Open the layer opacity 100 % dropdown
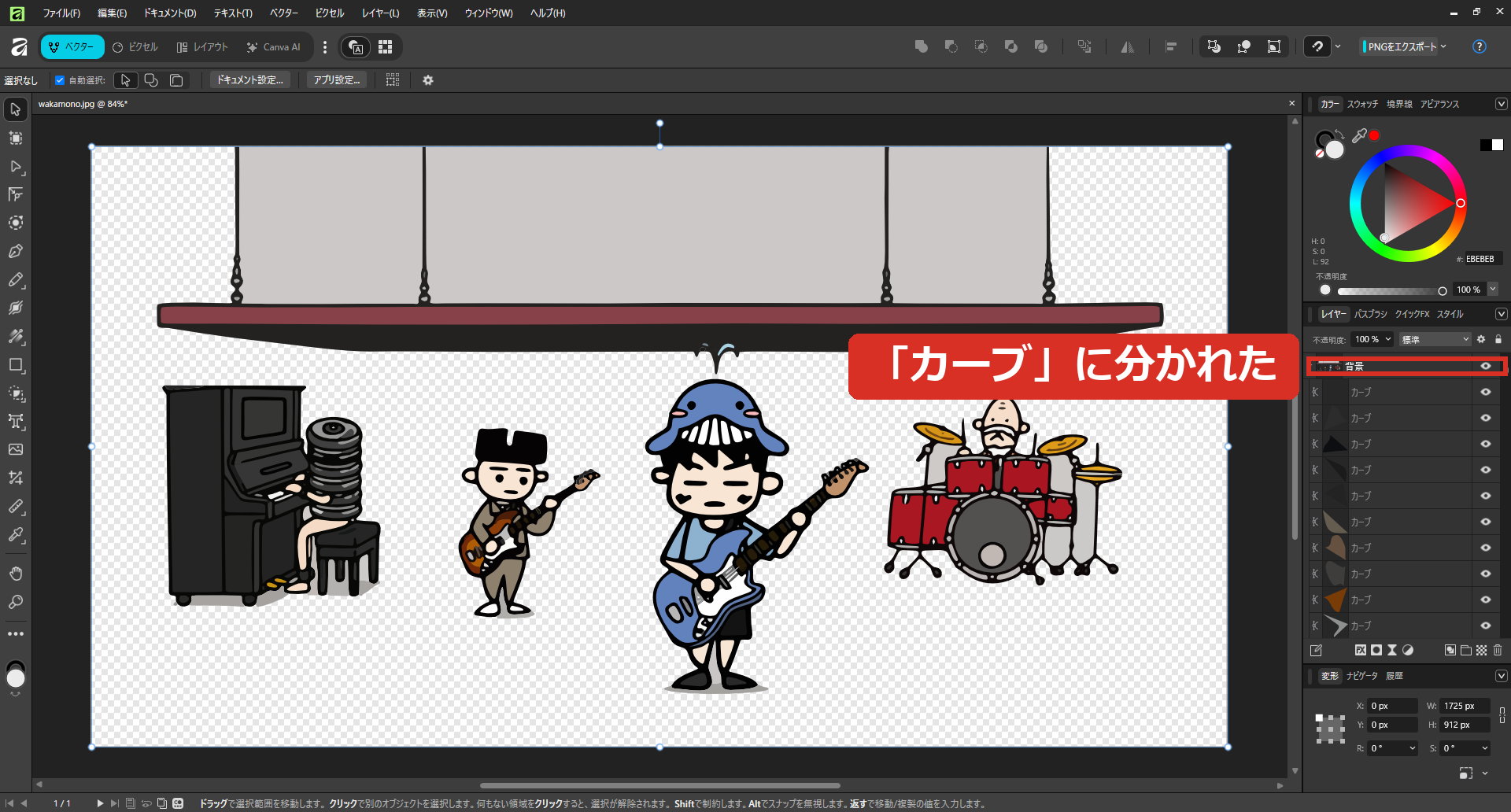The width and height of the screenshot is (1511, 812). point(1388,339)
